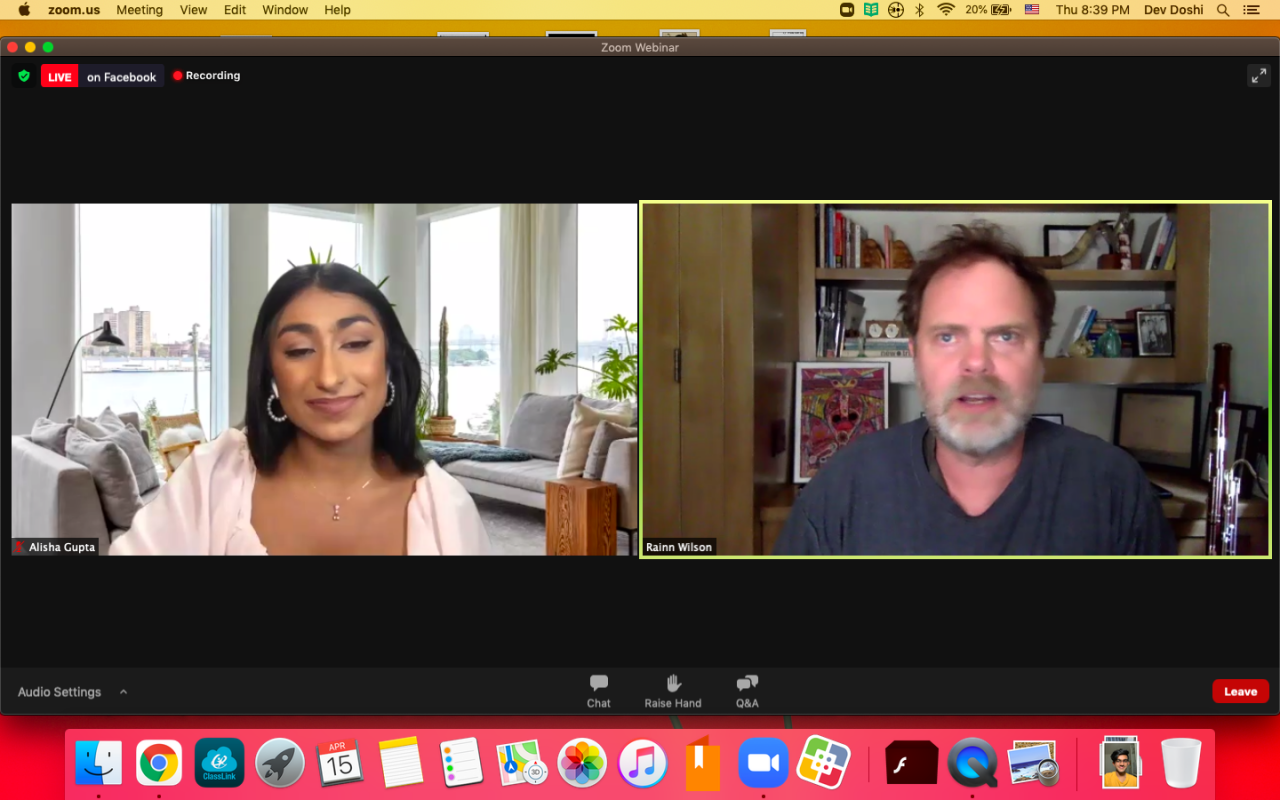Open QuickTime Player from the Dock
Image resolution: width=1280 pixels, height=800 pixels.
(972, 763)
